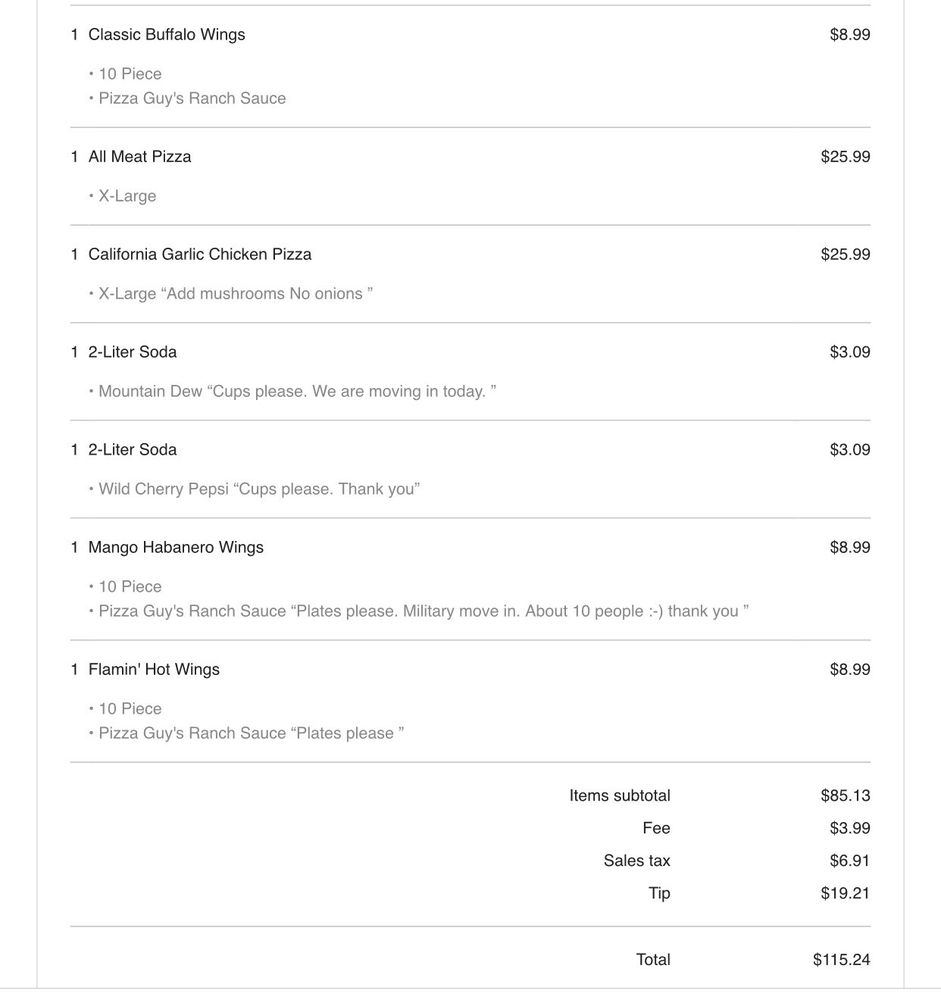Click the $85.13 subtotal amount

pos(845,796)
